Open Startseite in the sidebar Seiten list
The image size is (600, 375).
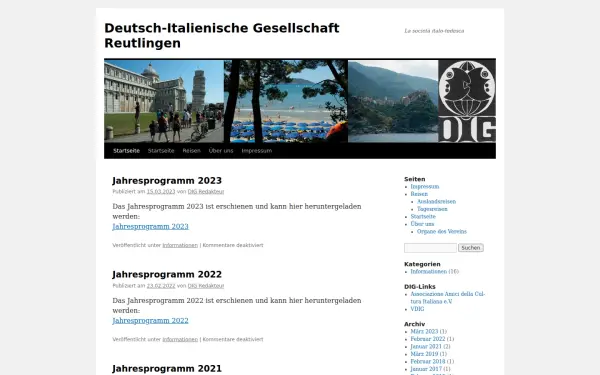[423, 217]
